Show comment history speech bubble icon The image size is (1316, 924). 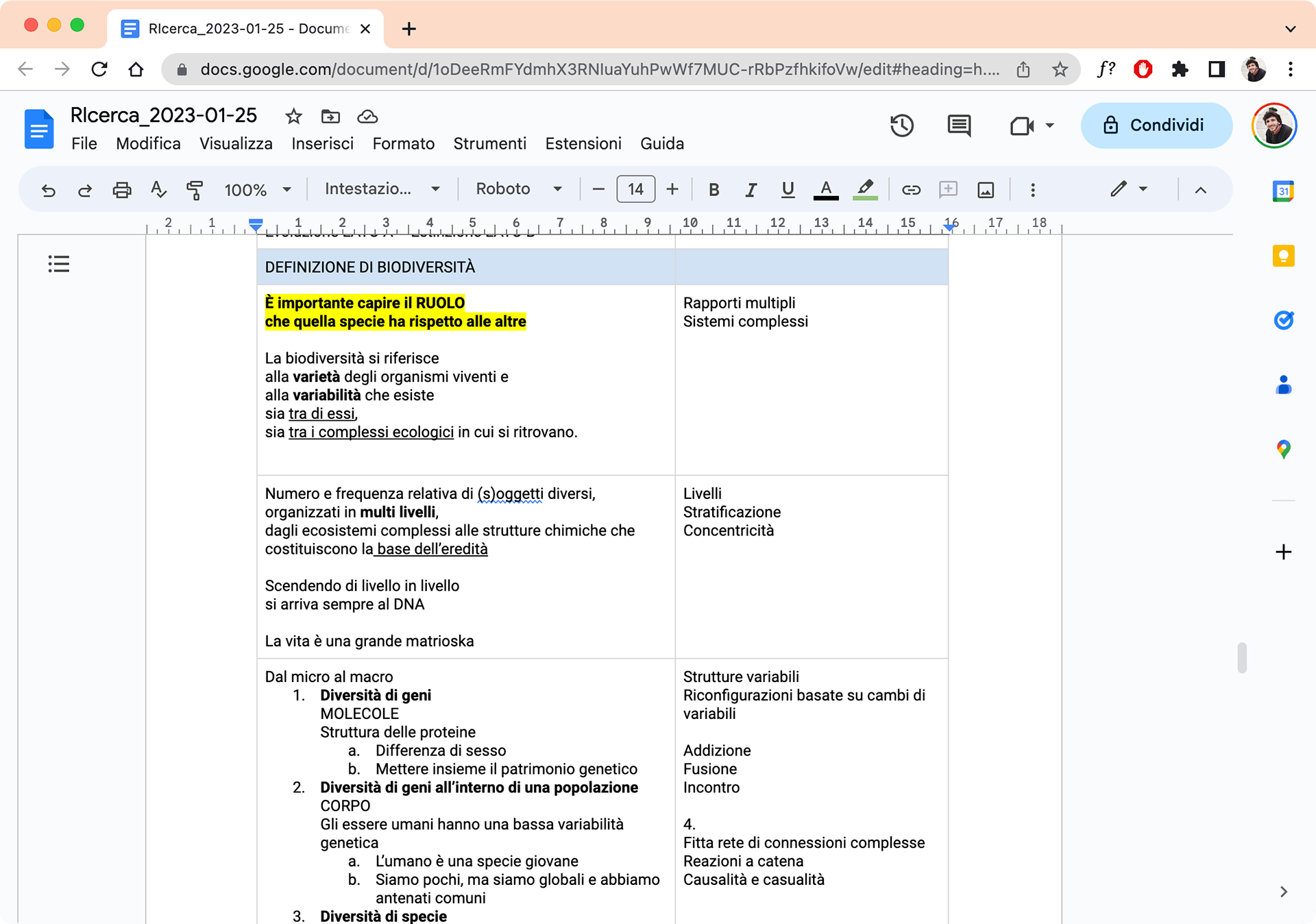pos(959,125)
